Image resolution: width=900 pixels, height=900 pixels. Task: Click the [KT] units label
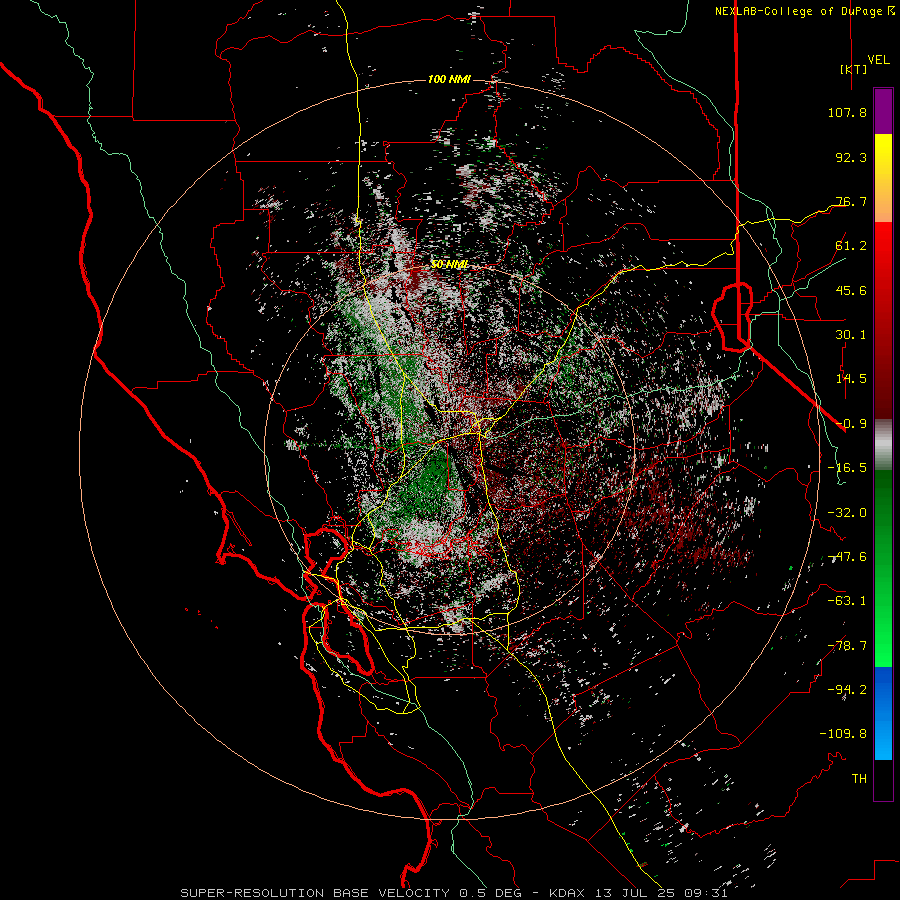[853, 69]
